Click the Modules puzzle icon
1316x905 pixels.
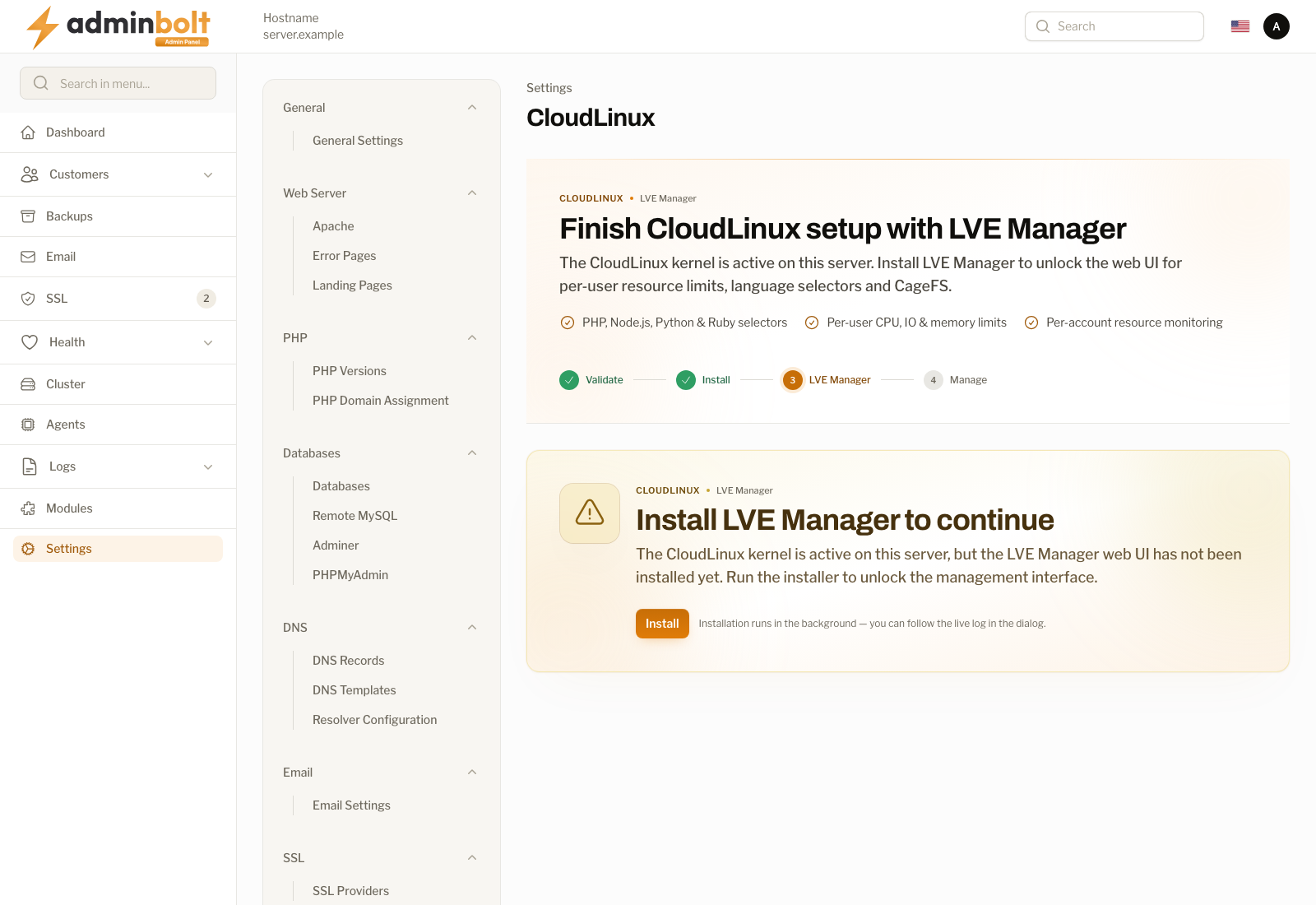28,508
